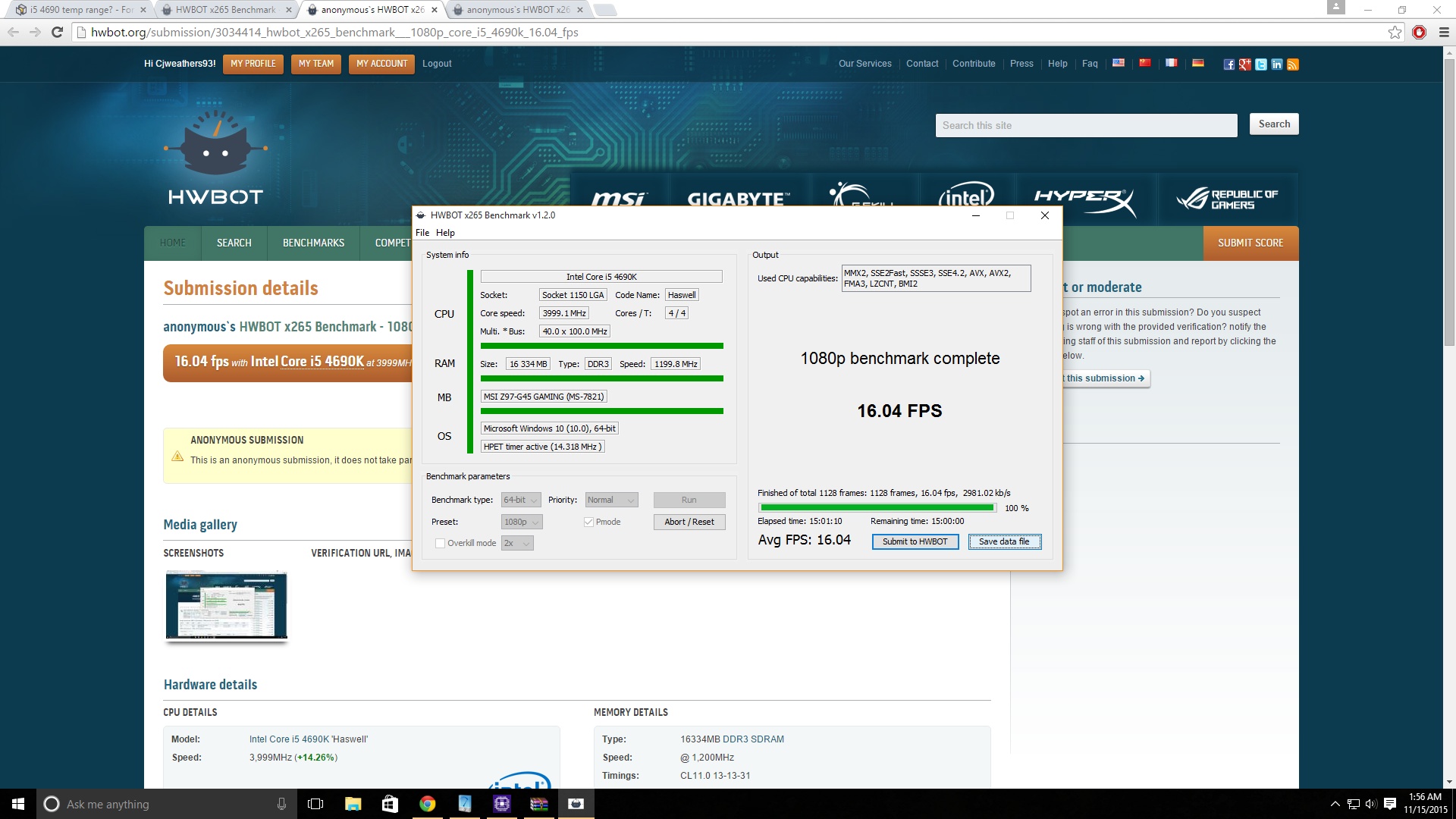Open the File menu in x265 Benchmark
Viewport: 1456px width, 819px height.
[422, 233]
